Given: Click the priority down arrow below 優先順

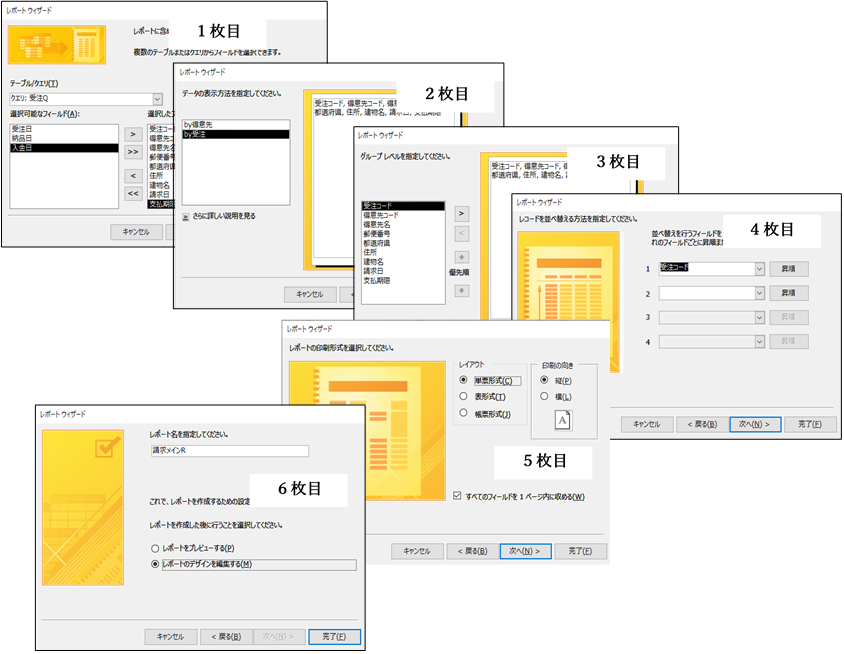Looking at the screenshot, I should click(x=461, y=290).
